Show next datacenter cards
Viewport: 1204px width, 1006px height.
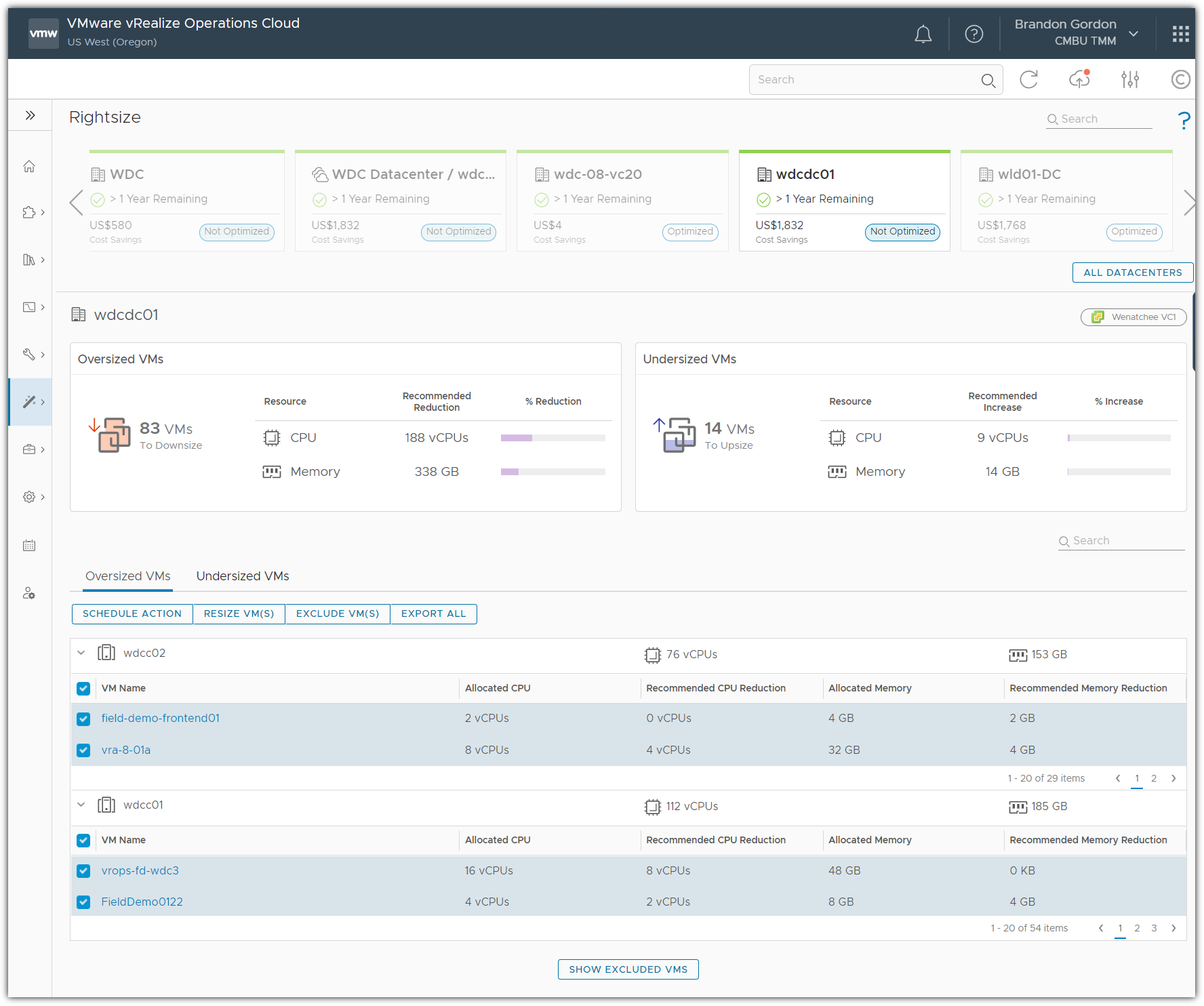(1189, 202)
